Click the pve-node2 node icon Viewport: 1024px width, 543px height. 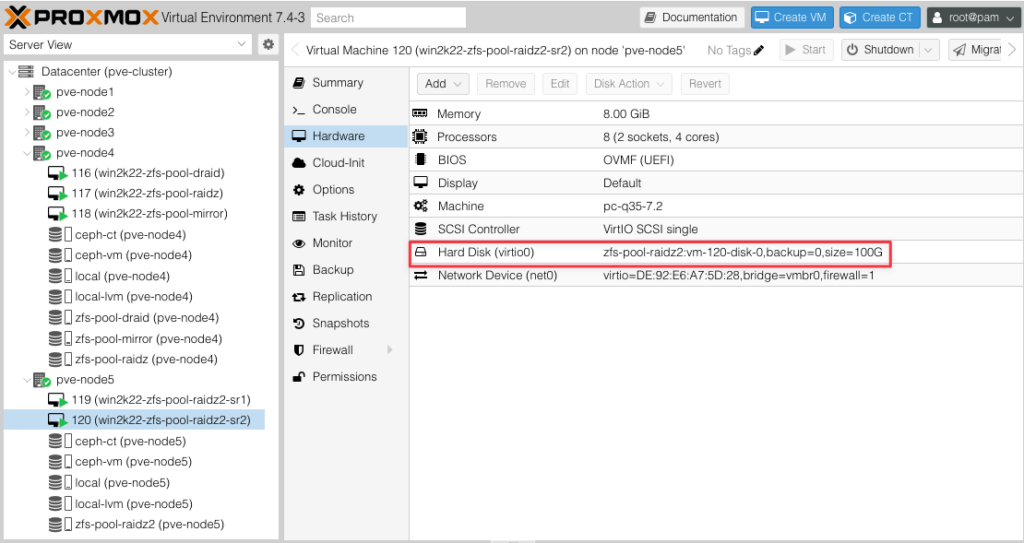(x=42, y=112)
